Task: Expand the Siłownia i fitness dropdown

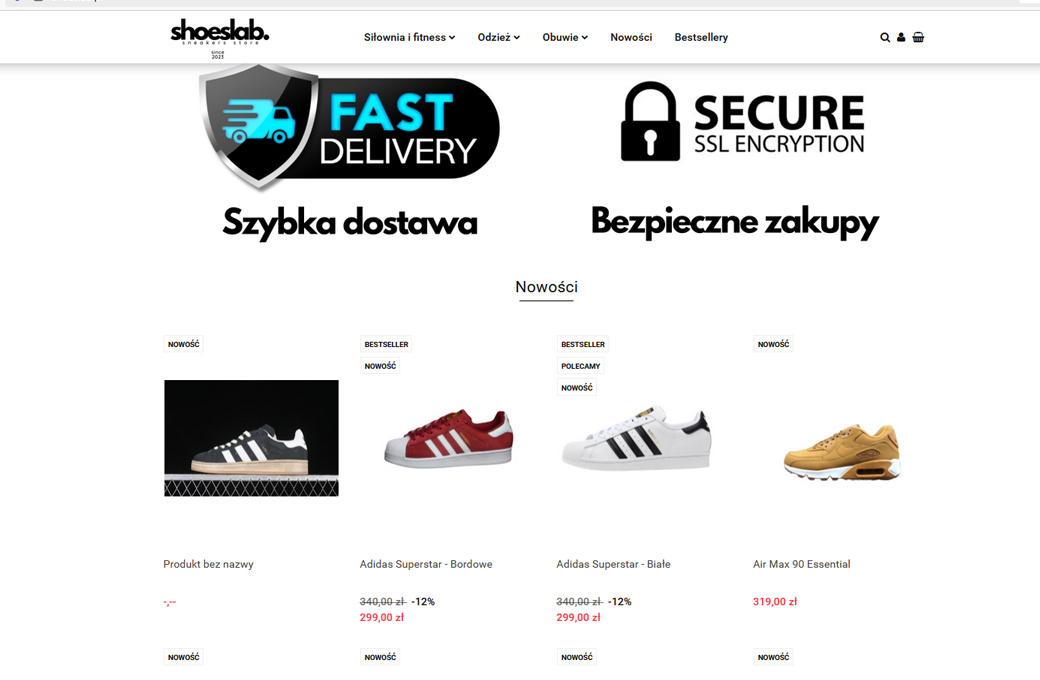Action: tap(409, 37)
